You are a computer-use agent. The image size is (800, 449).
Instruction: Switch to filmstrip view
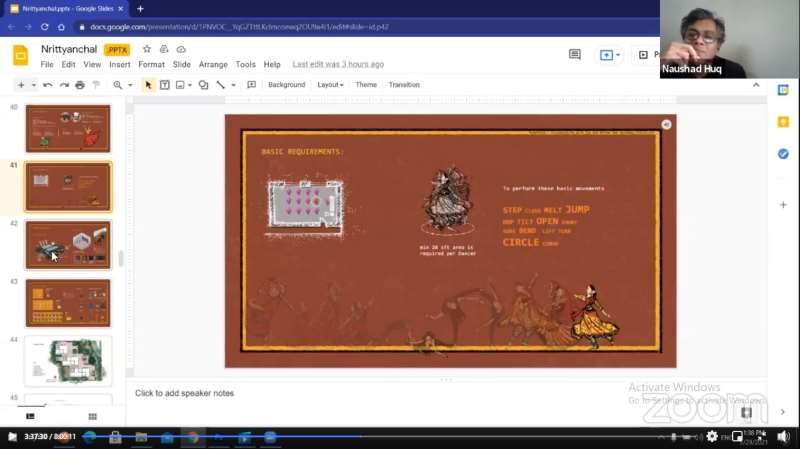coord(30,416)
